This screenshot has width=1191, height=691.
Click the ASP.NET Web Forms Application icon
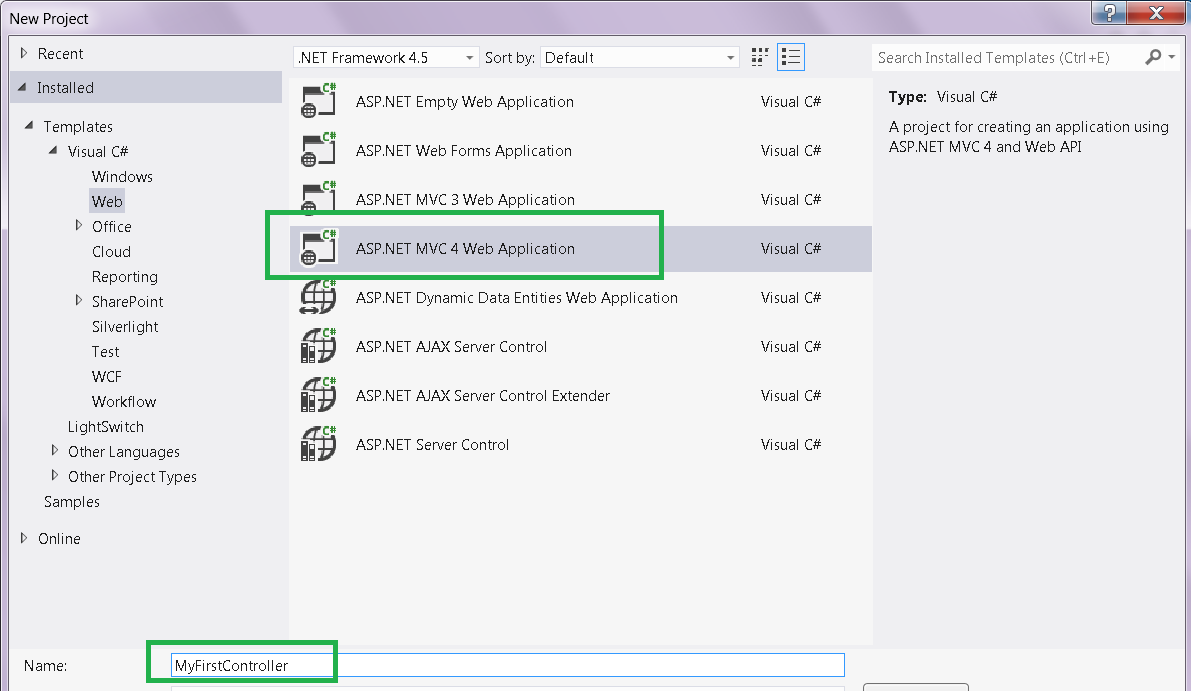click(x=318, y=150)
